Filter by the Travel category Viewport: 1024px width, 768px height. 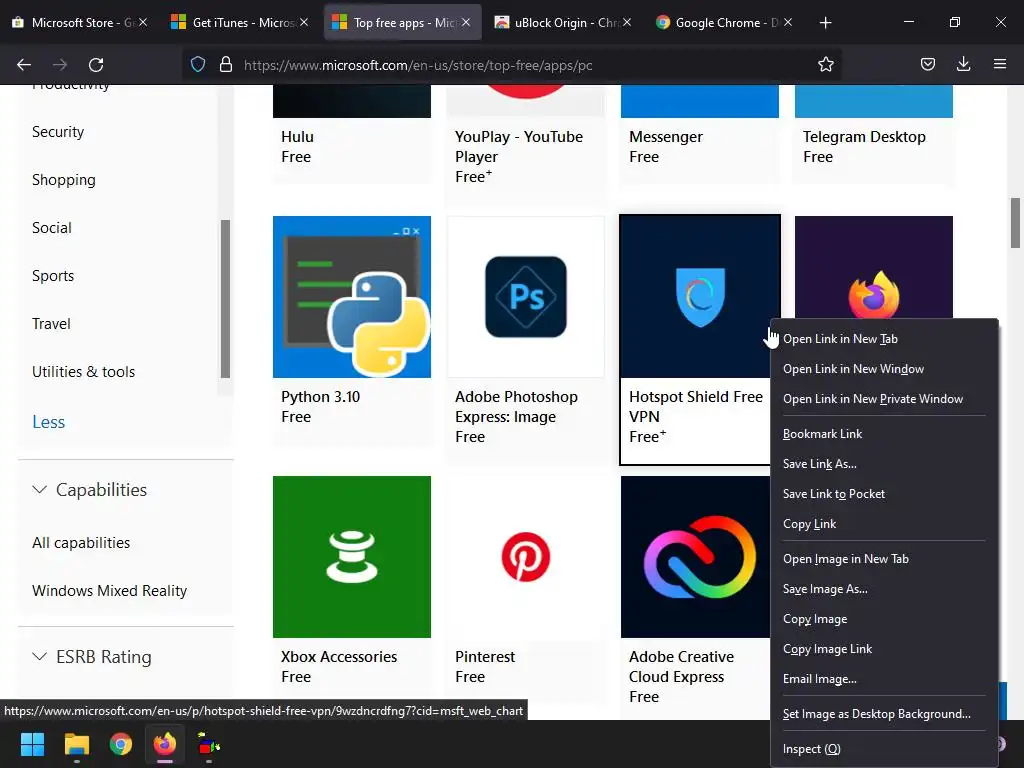(x=51, y=324)
